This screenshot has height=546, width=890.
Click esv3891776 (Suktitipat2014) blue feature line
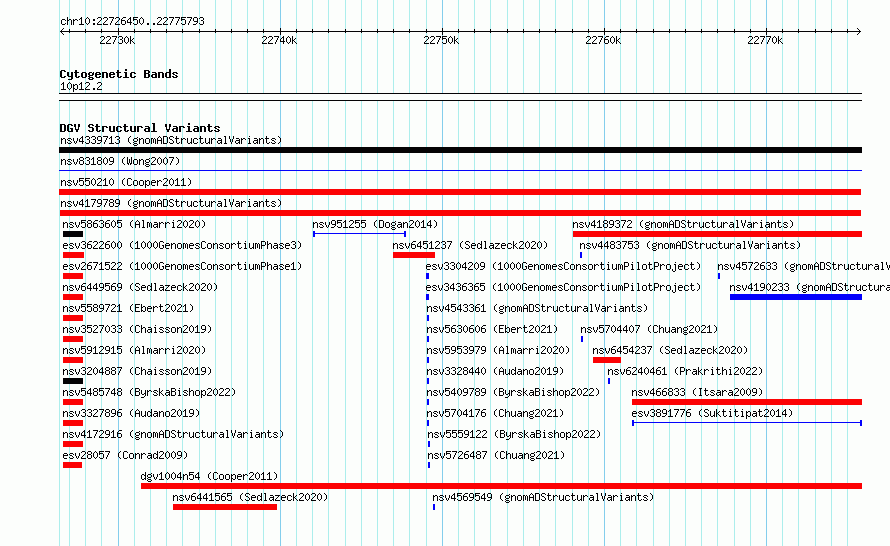click(x=747, y=423)
